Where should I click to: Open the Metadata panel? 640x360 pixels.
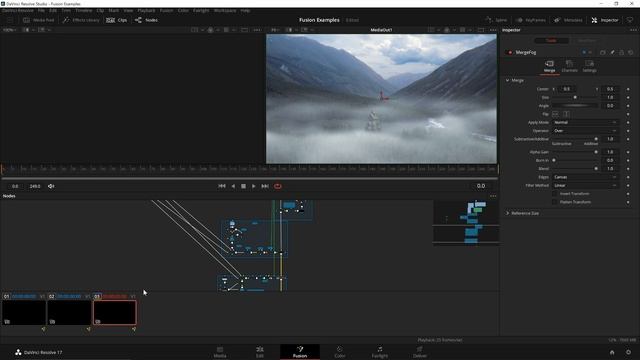point(568,20)
